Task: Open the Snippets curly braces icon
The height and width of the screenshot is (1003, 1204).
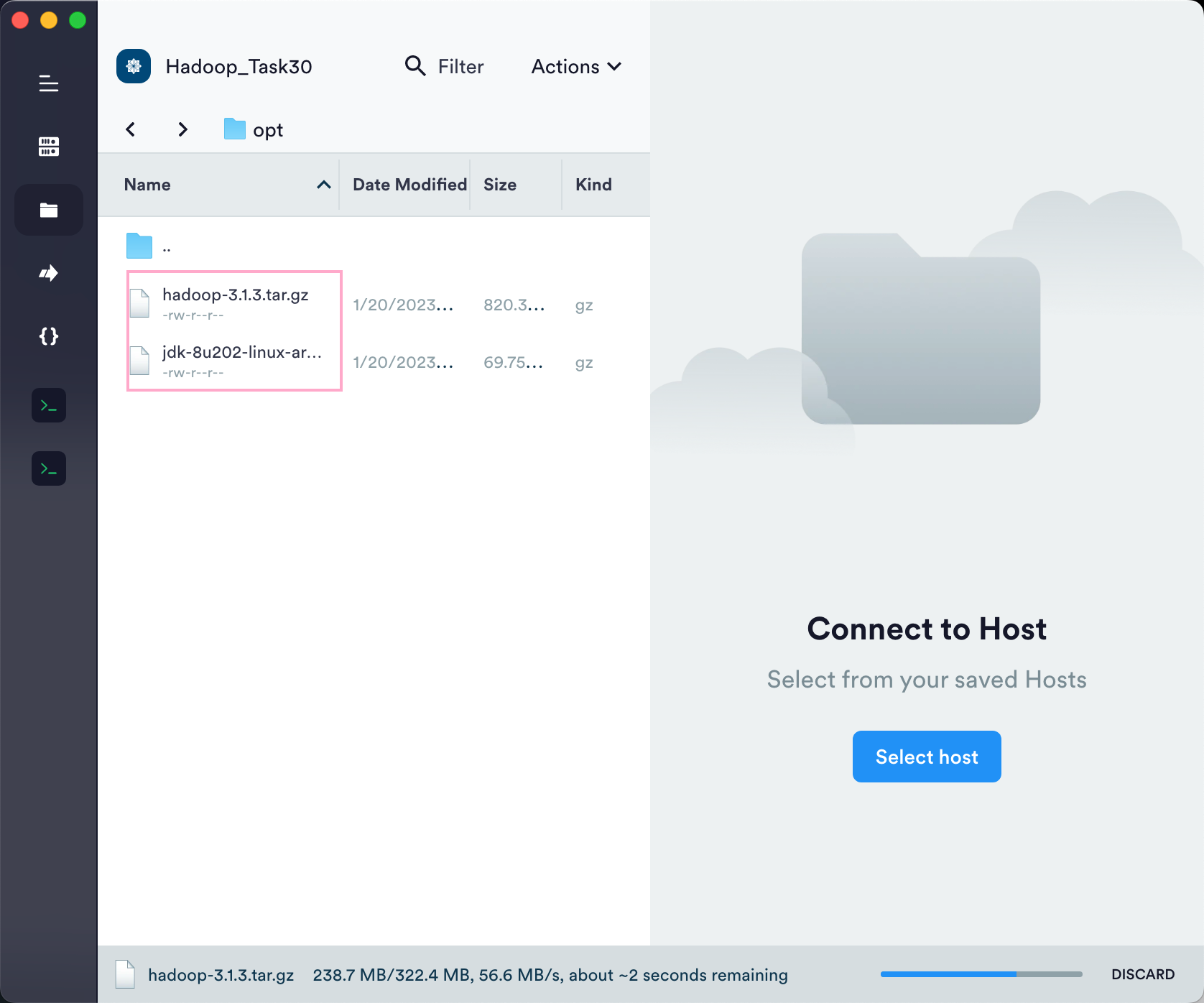Action: click(x=49, y=336)
